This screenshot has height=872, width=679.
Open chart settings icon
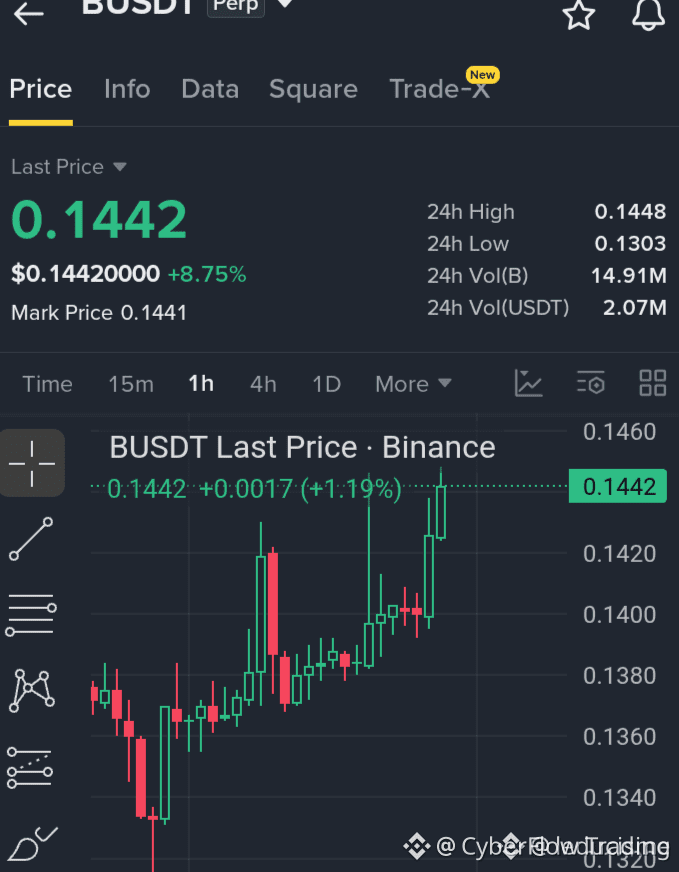tap(591, 383)
